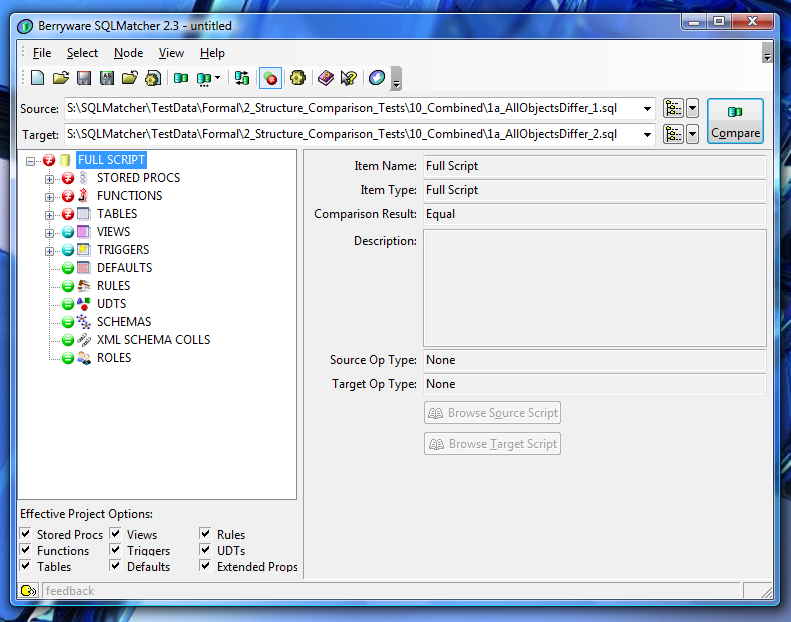Click the Save As disk icon

(x=107, y=78)
